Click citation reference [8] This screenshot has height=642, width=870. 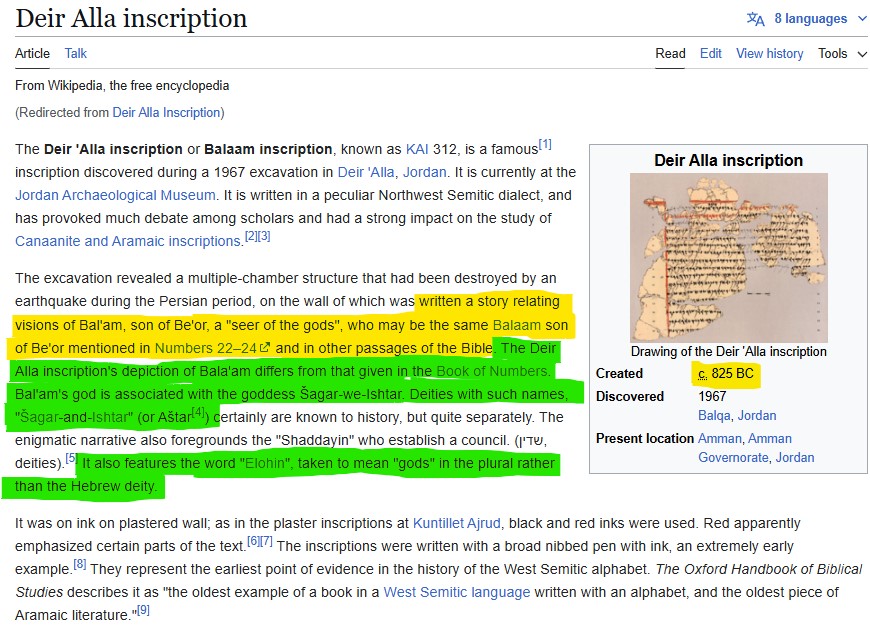click(x=80, y=564)
